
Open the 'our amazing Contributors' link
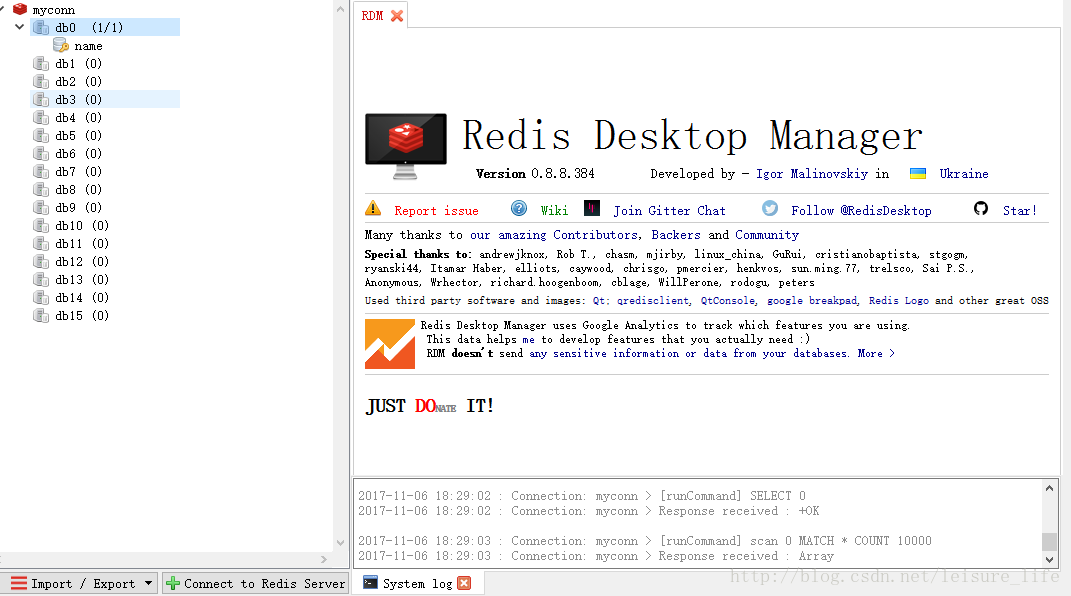(554, 235)
